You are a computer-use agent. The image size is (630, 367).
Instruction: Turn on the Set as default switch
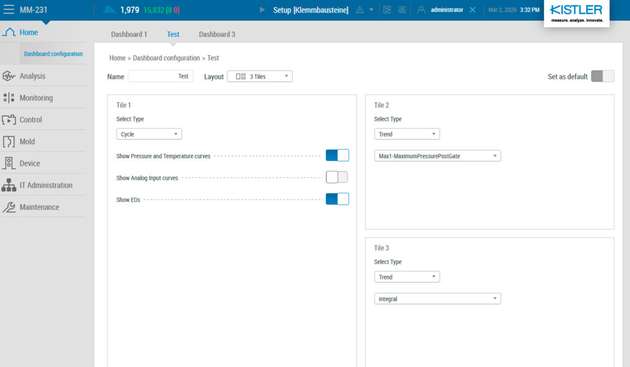point(602,76)
